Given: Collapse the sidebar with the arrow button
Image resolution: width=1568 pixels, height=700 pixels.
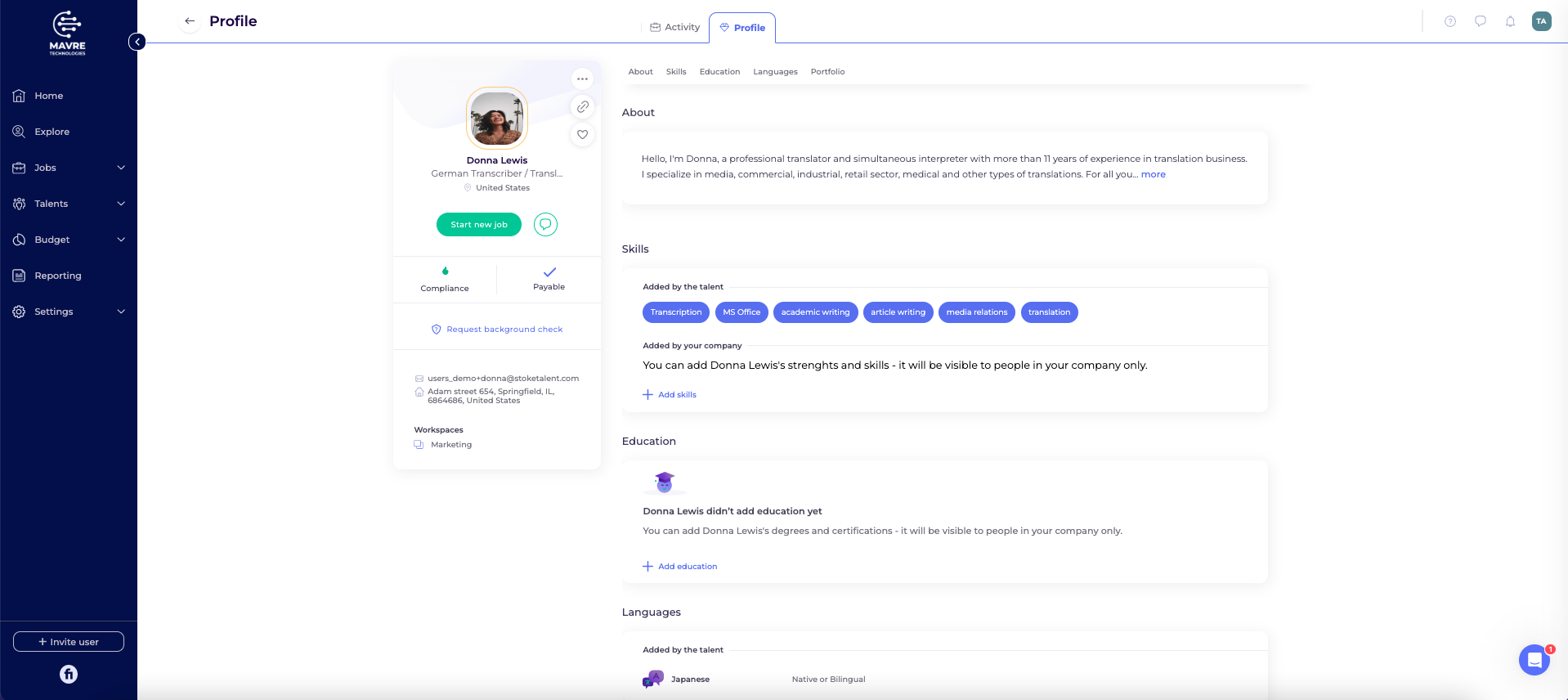Looking at the screenshot, I should (x=137, y=42).
